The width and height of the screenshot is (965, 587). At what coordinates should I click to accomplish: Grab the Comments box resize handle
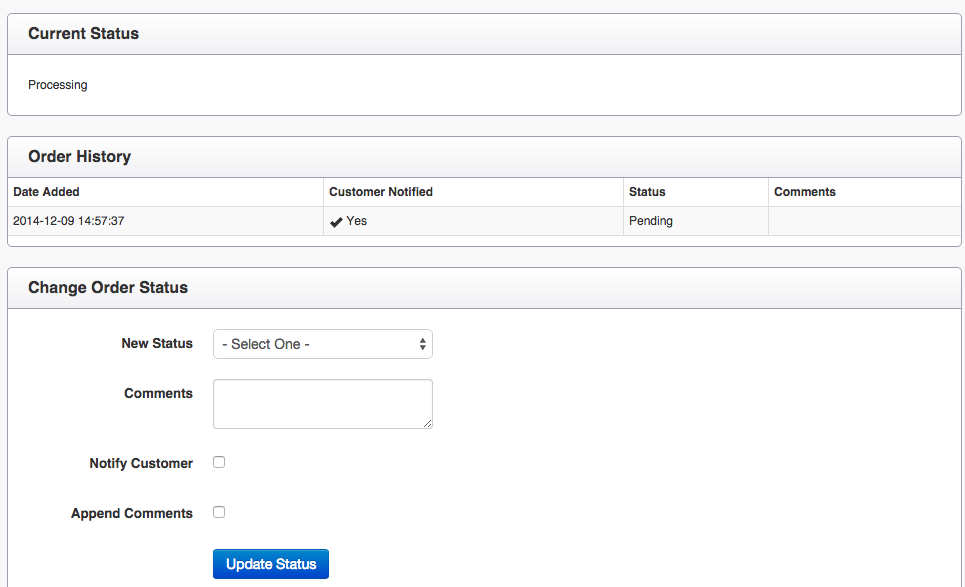(x=428, y=424)
